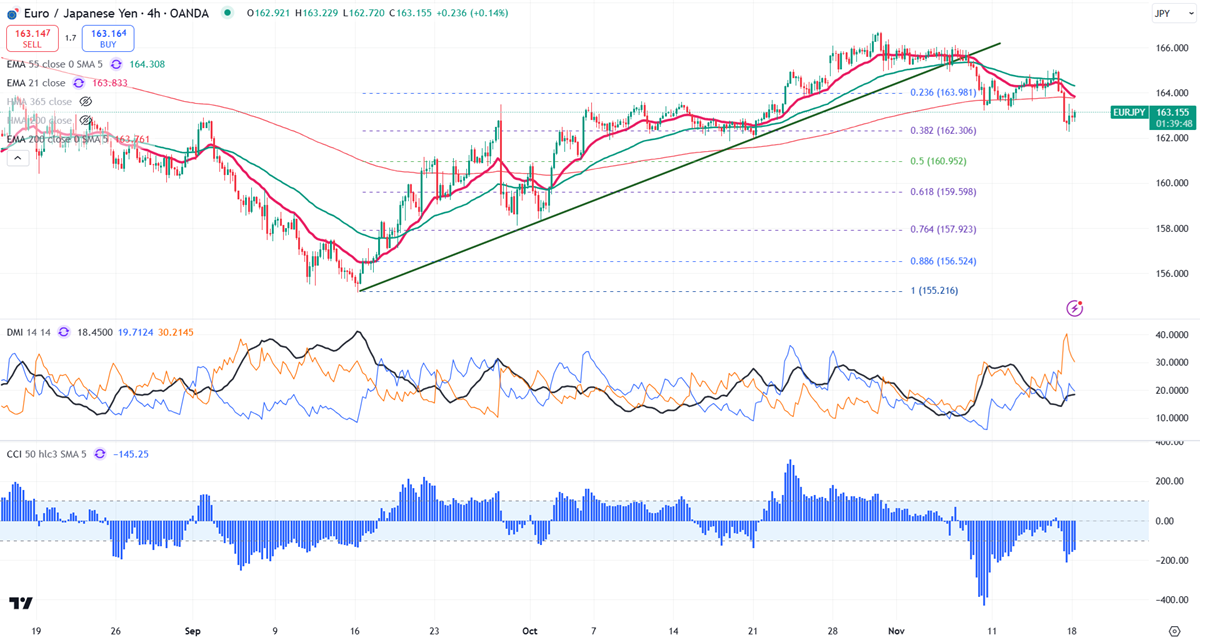Toggle visibility of HMA 200 close indicator
This screenshot has height=640, width=1206.
coord(86,121)
